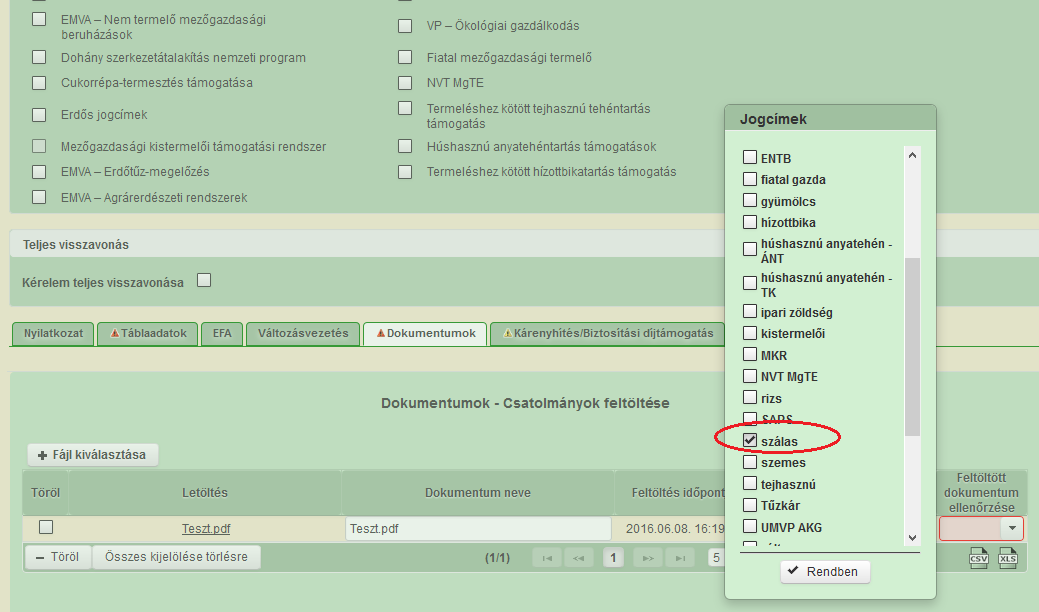Enable Erdős jogcímek checkbox
The image size is (1039, 612).
click(39, 115)
